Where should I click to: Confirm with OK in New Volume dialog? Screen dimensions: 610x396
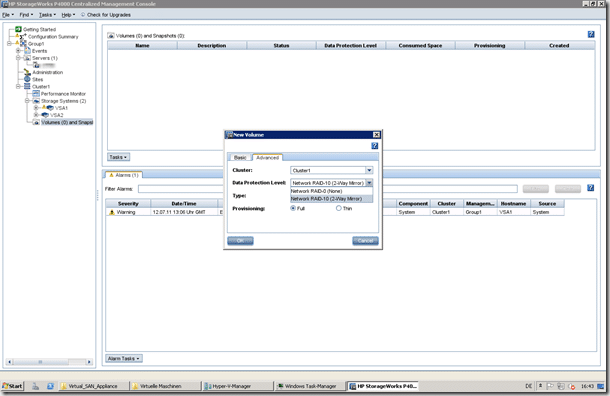[240, 241]
